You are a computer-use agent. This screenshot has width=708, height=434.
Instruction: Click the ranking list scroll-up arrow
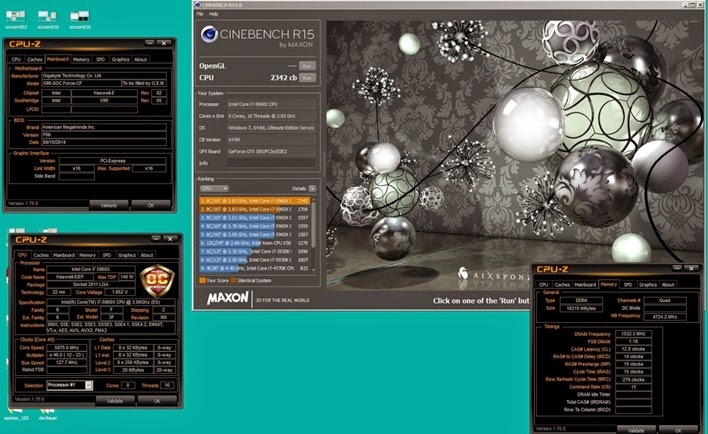pos(313,199)
